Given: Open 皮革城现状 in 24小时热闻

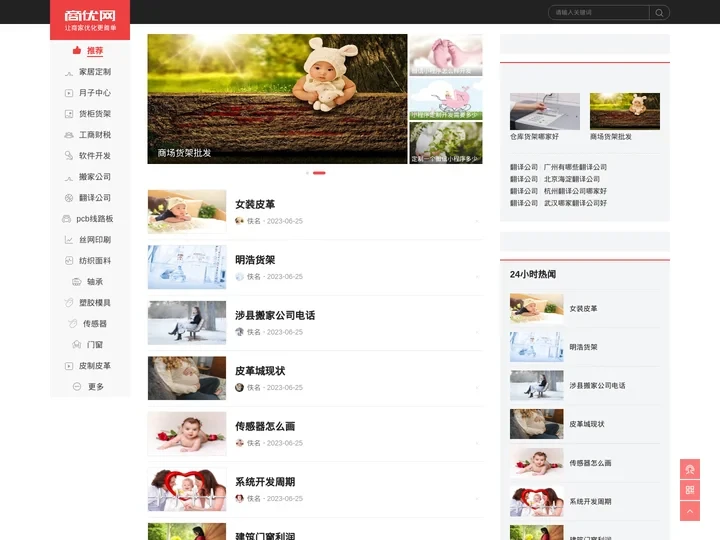Looking at the screenshot, I should [x=587, y=424].
